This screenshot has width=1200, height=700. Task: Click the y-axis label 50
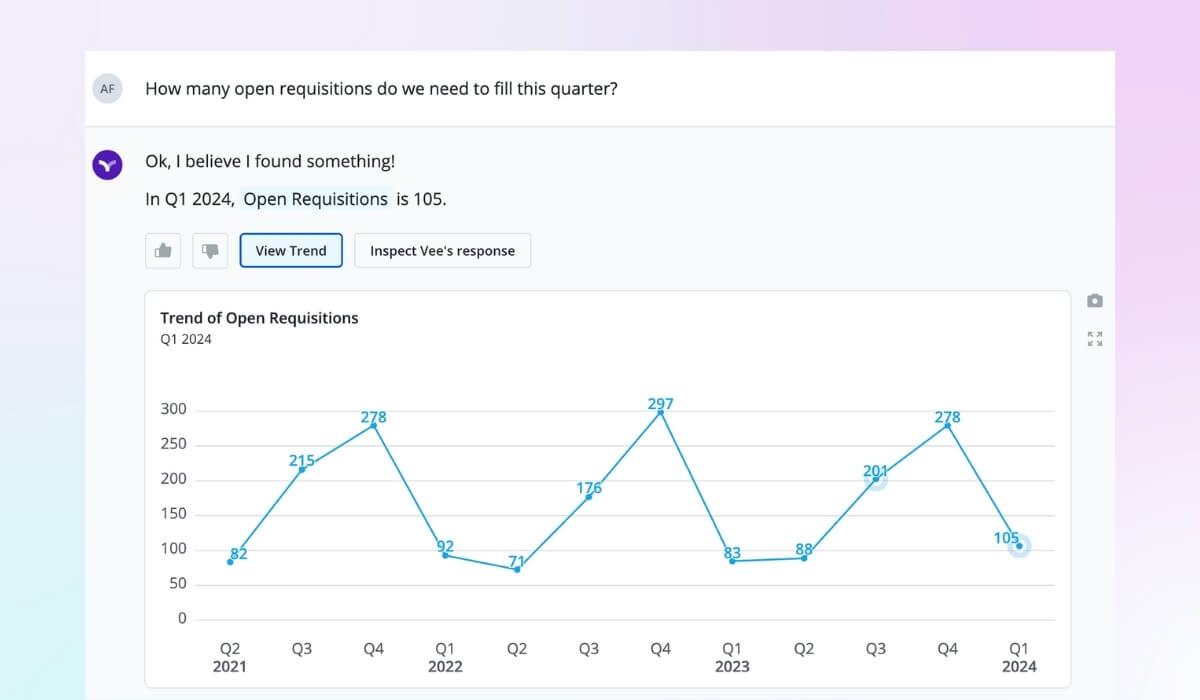point(177,584)
